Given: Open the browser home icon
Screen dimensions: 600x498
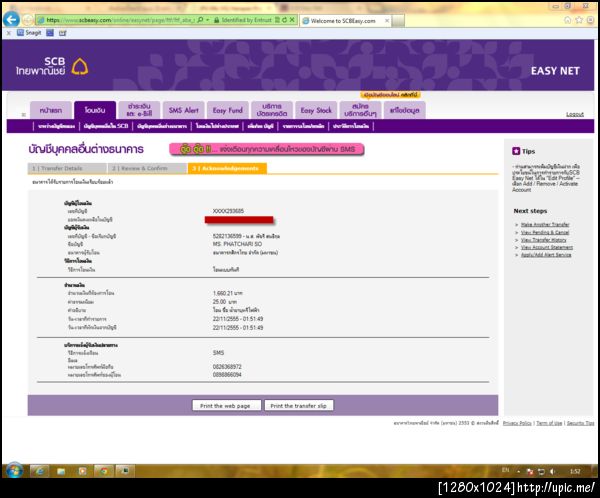Looking at the screenshot, I should click(567, 20).
